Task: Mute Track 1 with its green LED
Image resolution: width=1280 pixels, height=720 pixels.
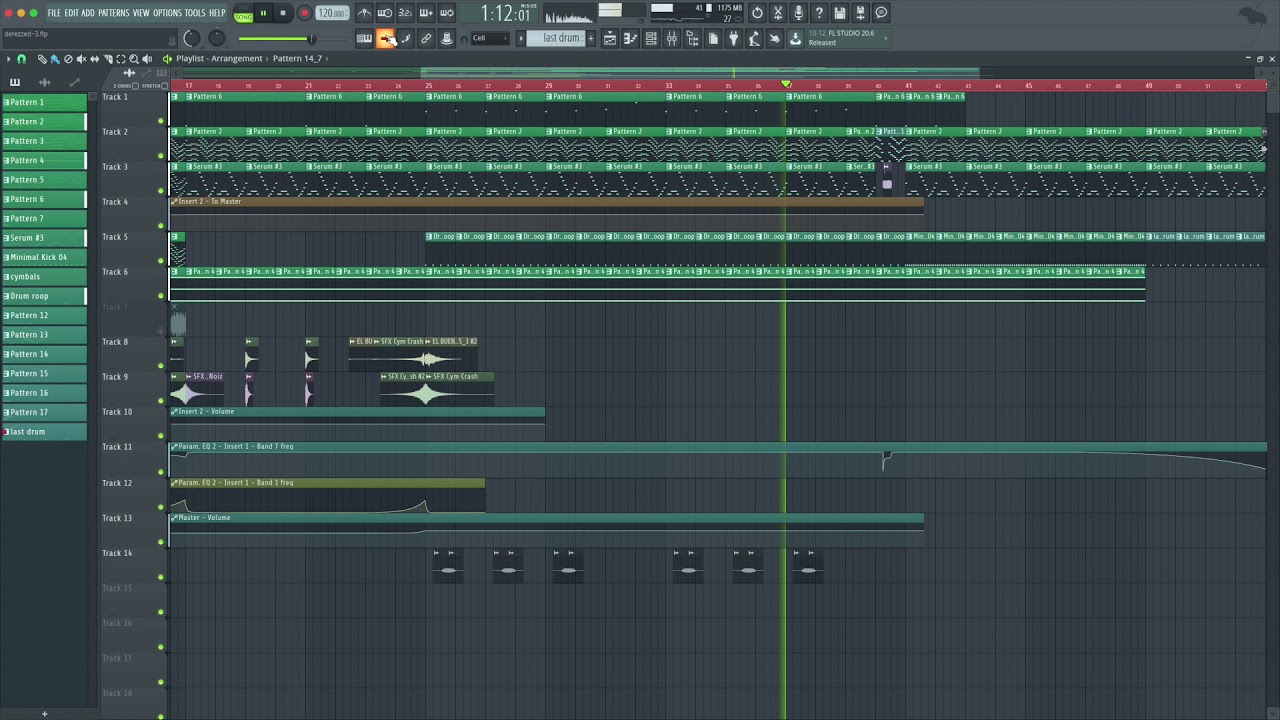Action: click(x=160, y=121)
